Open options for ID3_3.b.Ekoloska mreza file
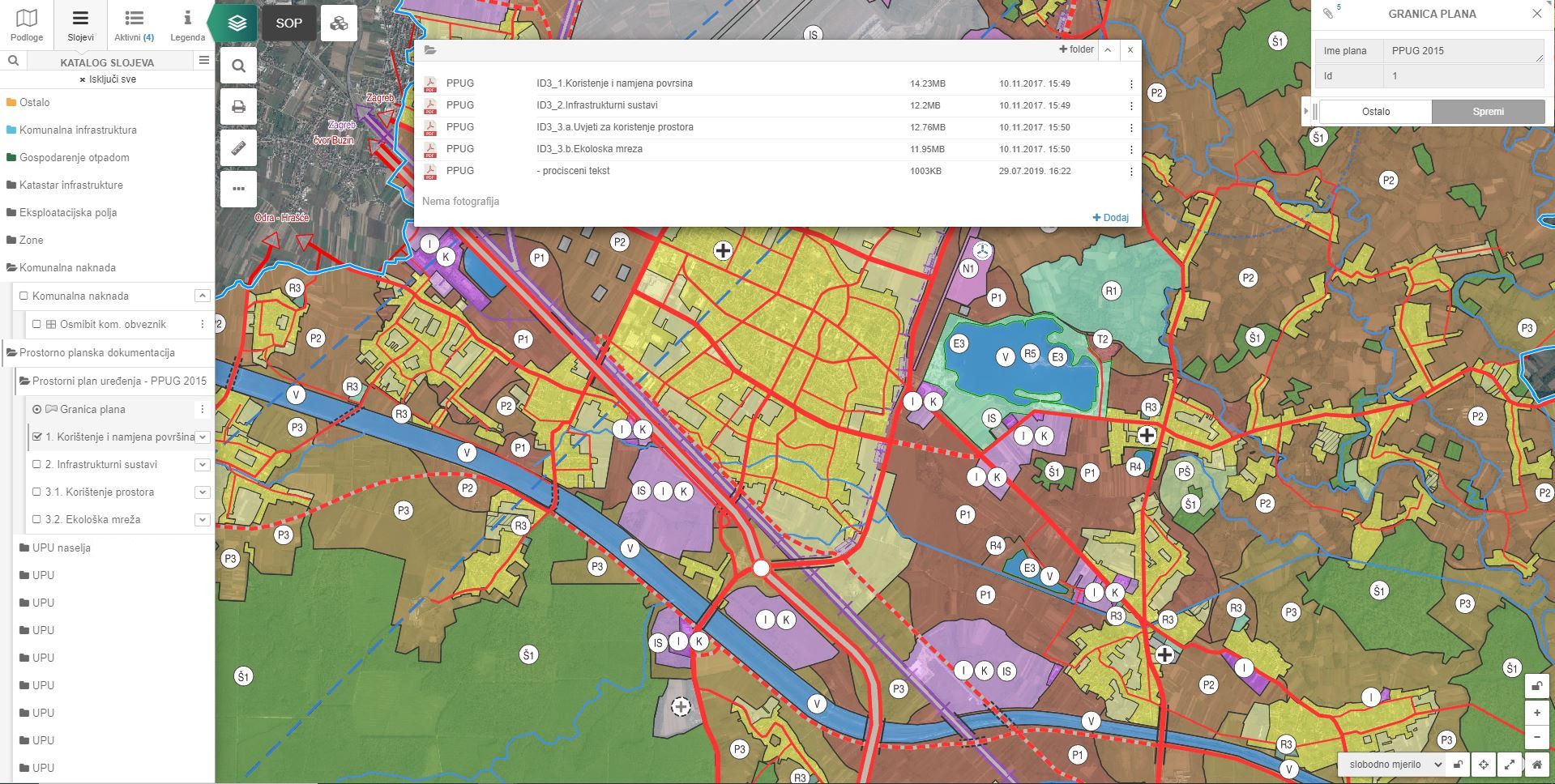Viewport: 1555px width, 784px height. pyautogui.click(x=1131, y=150)
